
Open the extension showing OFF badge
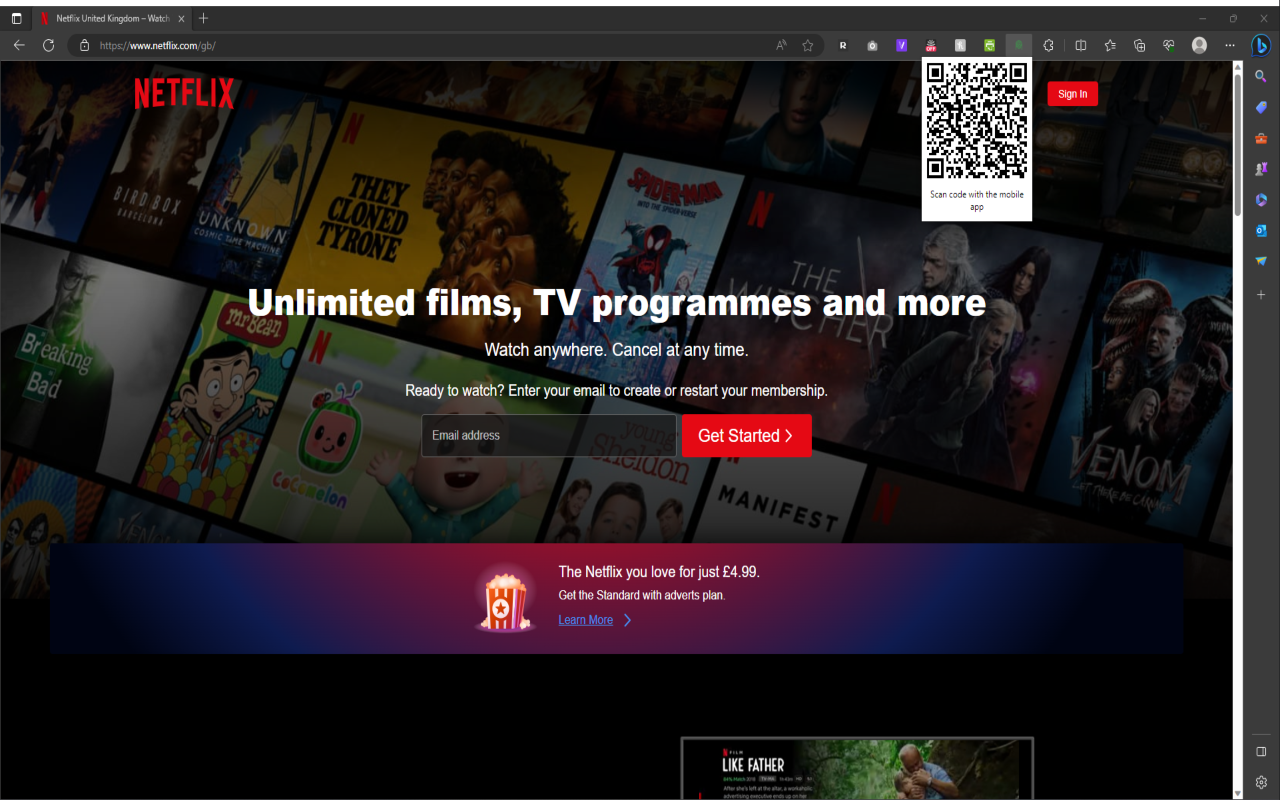931,45
